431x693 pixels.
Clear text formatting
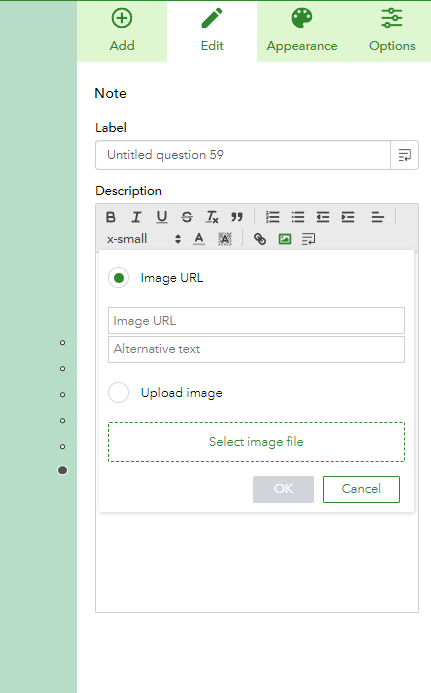[212, 217]
